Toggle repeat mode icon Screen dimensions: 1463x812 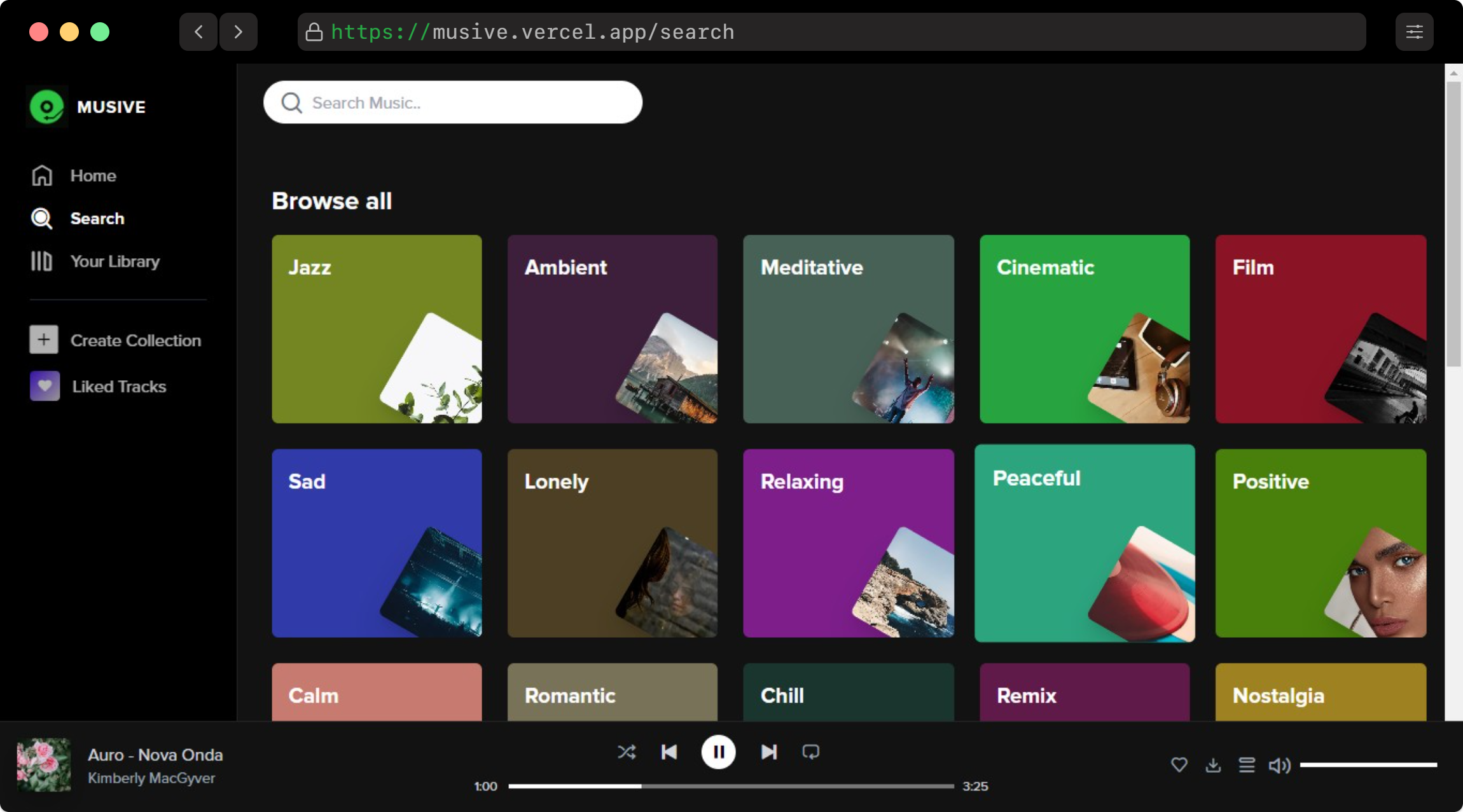(x=810, y=752)
